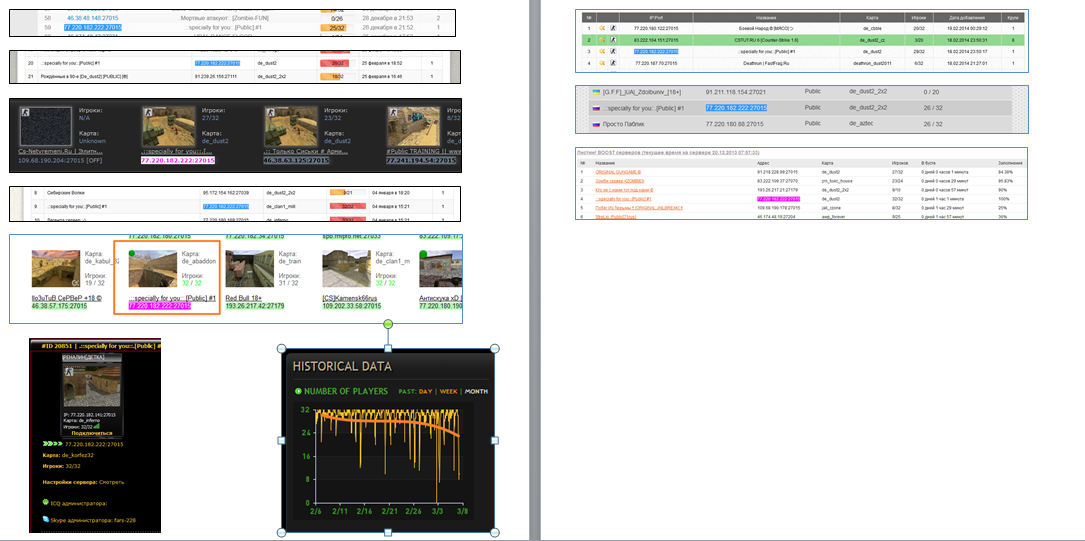Screen dimensions: 1085x541
Task: Click the left-middle square handle of Historical Data image
Action: (x=282, y=440)
